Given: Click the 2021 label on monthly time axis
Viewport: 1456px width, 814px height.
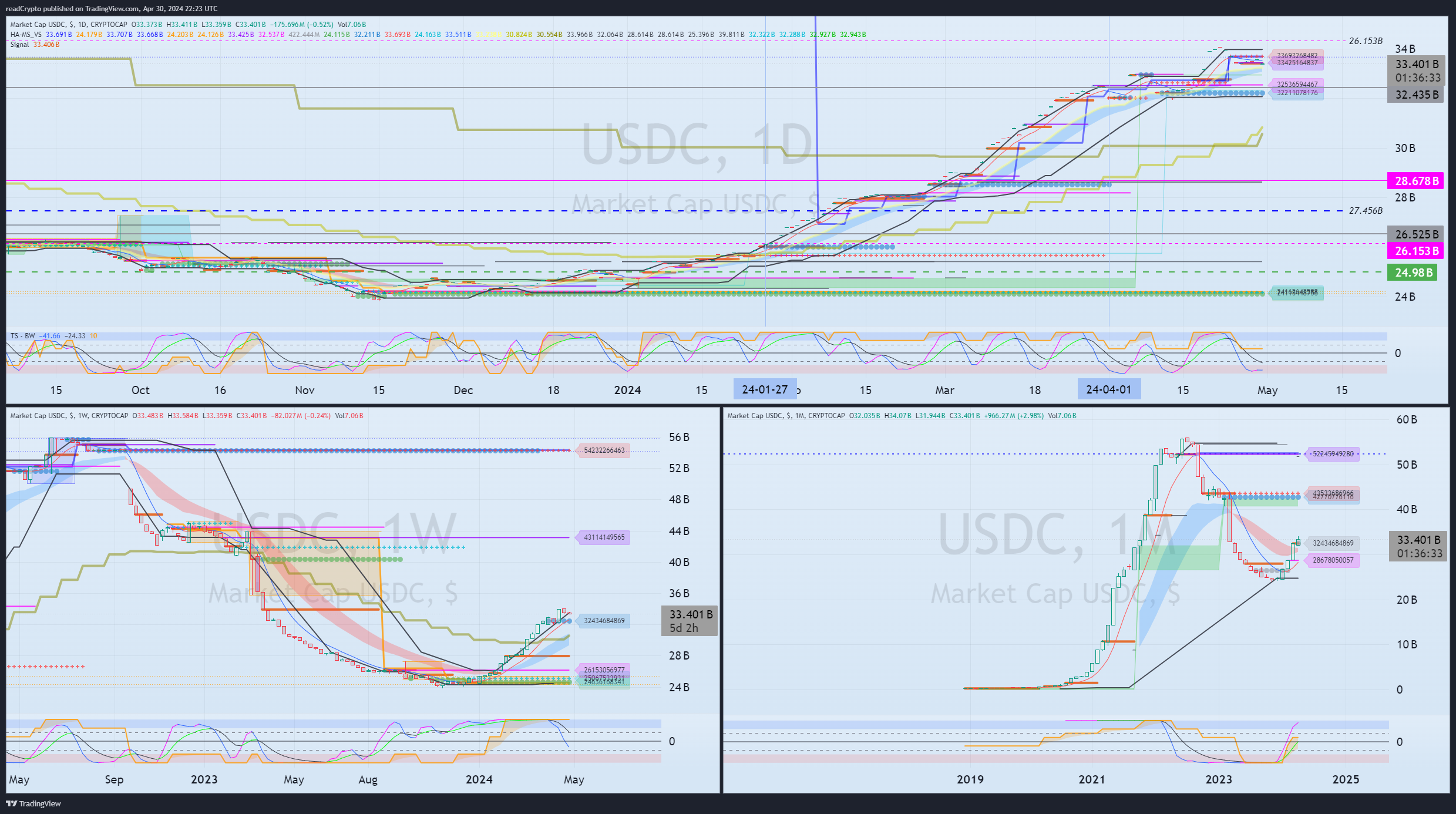Looking at the screenshot, I should tap(1092, 779).
